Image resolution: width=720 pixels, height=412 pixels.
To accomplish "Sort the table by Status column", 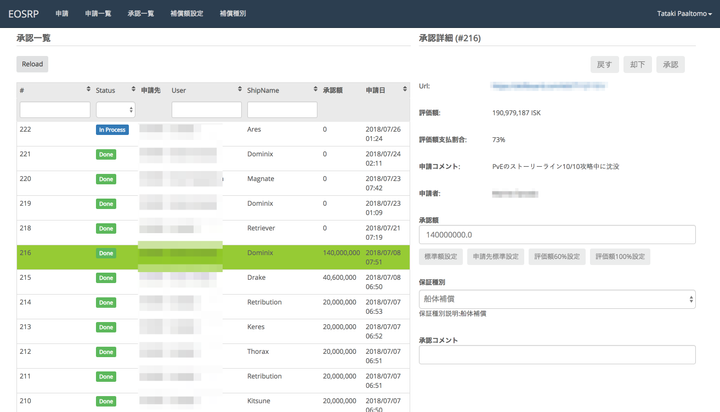I will click(130, 90).
